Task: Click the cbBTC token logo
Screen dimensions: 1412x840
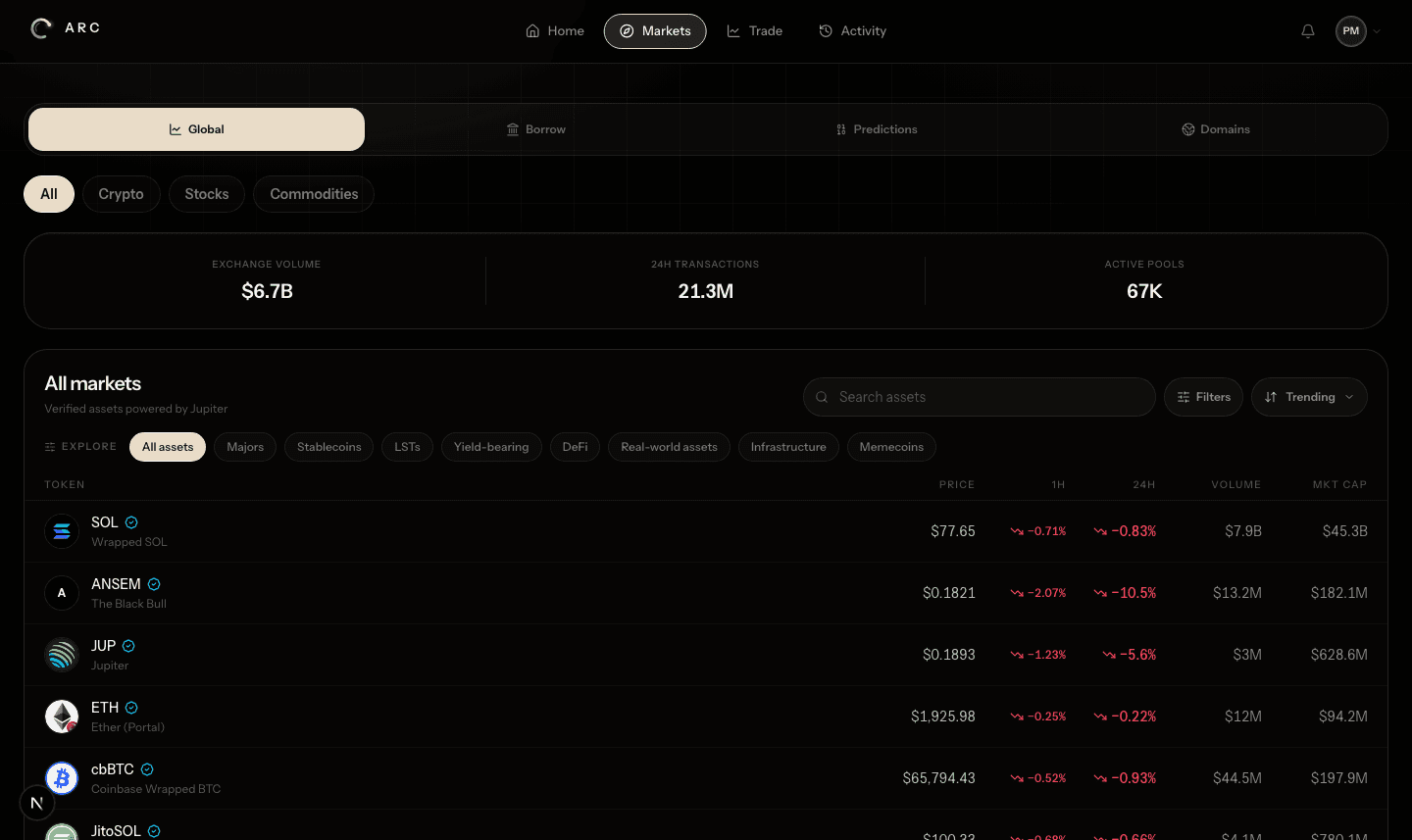Action: [x=62, y=778]
